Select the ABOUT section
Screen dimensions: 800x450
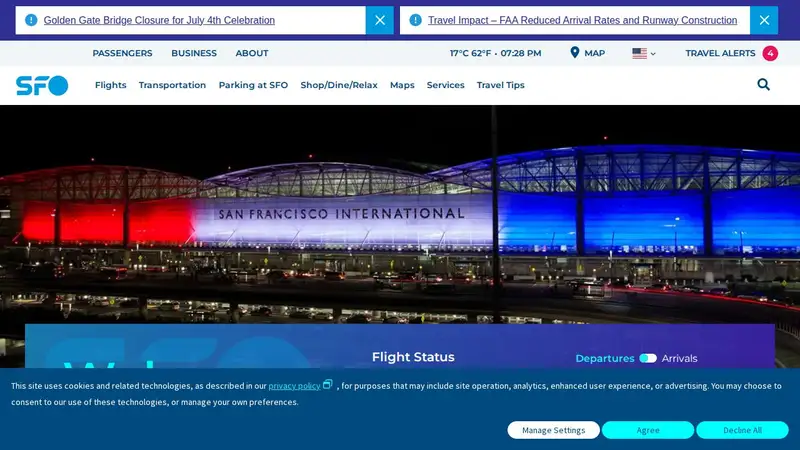252,53
